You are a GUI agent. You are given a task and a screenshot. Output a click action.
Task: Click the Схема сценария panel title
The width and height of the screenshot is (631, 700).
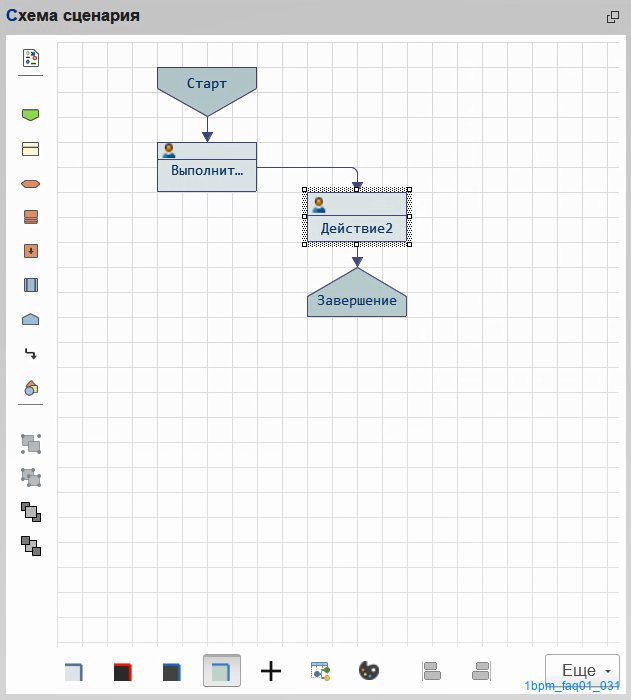(x=73, y=16)
